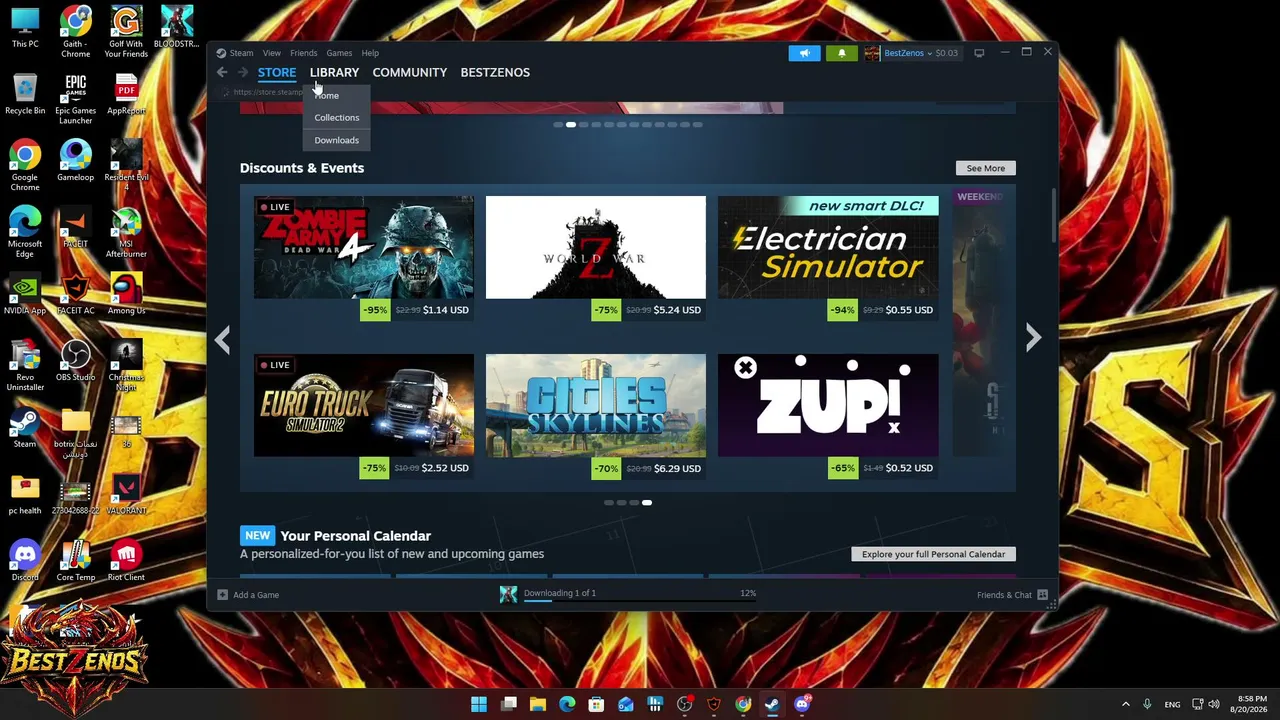Click the store URL address bar
This screenshot has height=720, width=1280.
pos(268,92)
